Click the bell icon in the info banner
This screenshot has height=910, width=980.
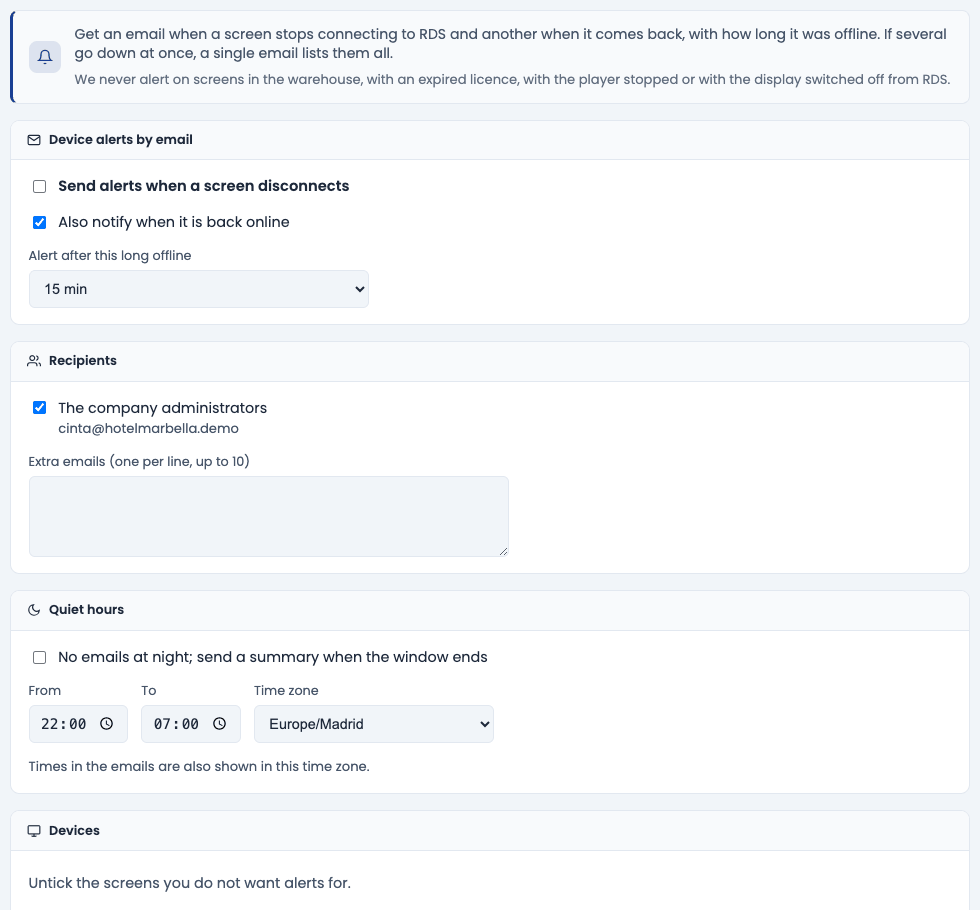point(45,57)
